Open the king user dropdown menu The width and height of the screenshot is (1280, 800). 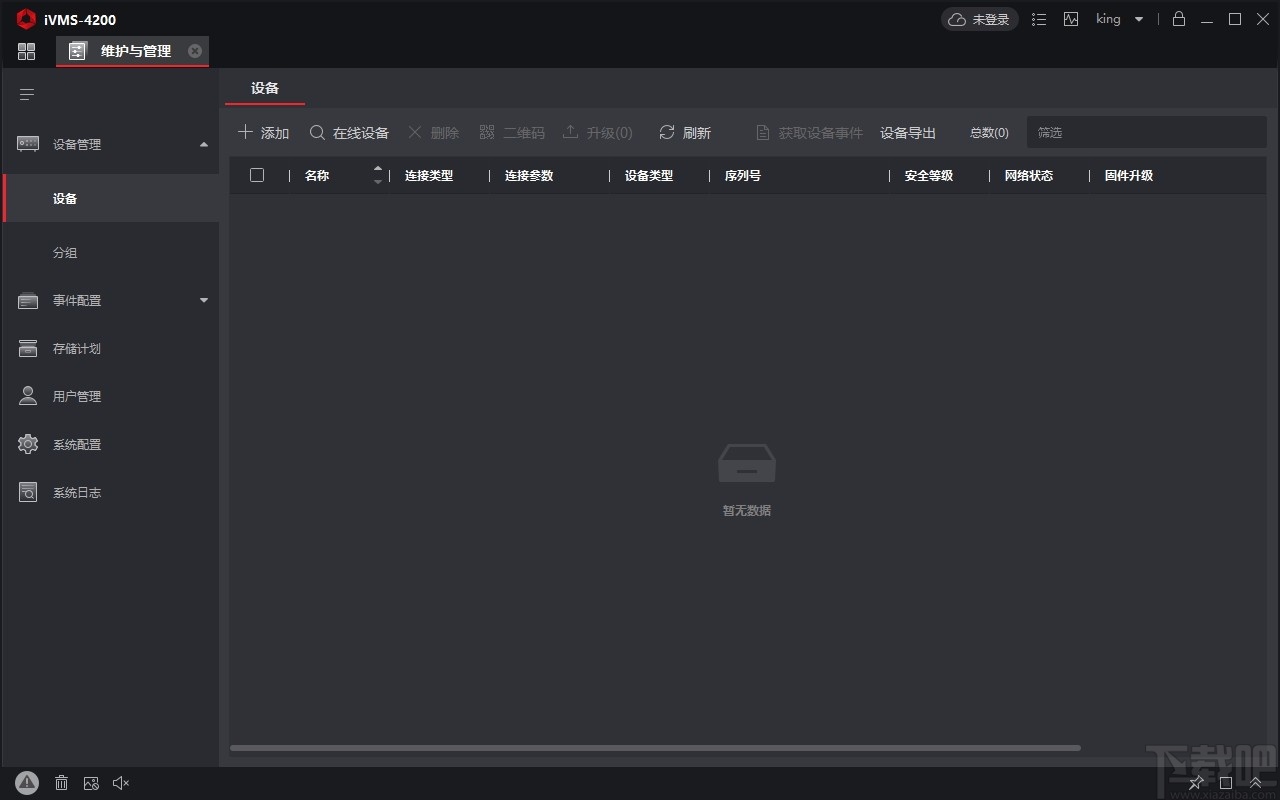pyautogui.click(x=1119, y=19)
